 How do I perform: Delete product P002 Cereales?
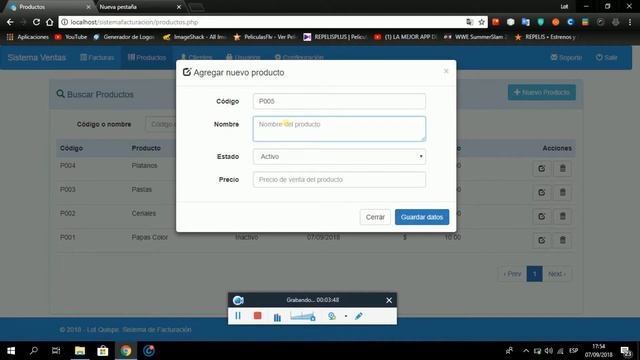pos(562,216)
